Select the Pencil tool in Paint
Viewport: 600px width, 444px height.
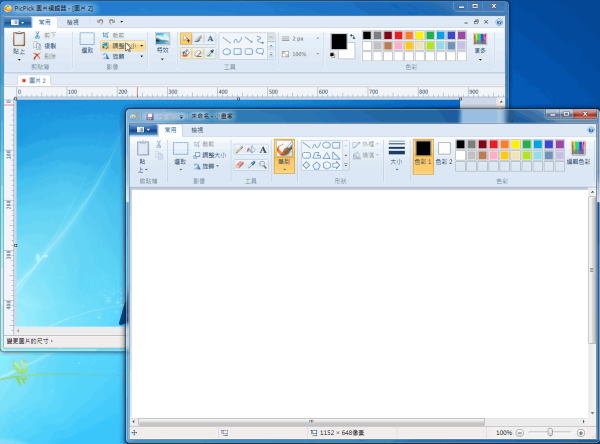[238, 150]
